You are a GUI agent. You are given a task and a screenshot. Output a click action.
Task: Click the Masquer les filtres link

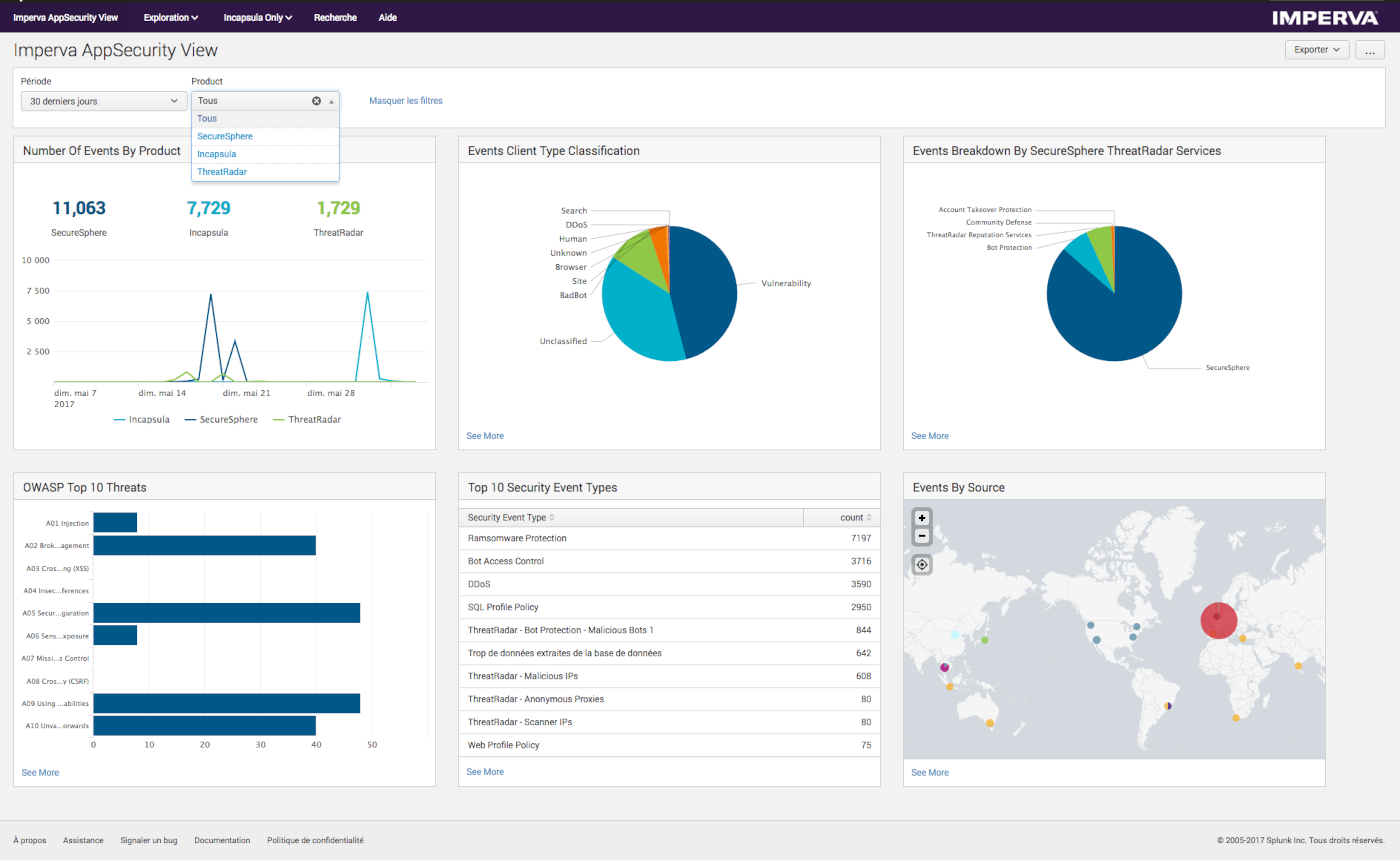(405, 101)
